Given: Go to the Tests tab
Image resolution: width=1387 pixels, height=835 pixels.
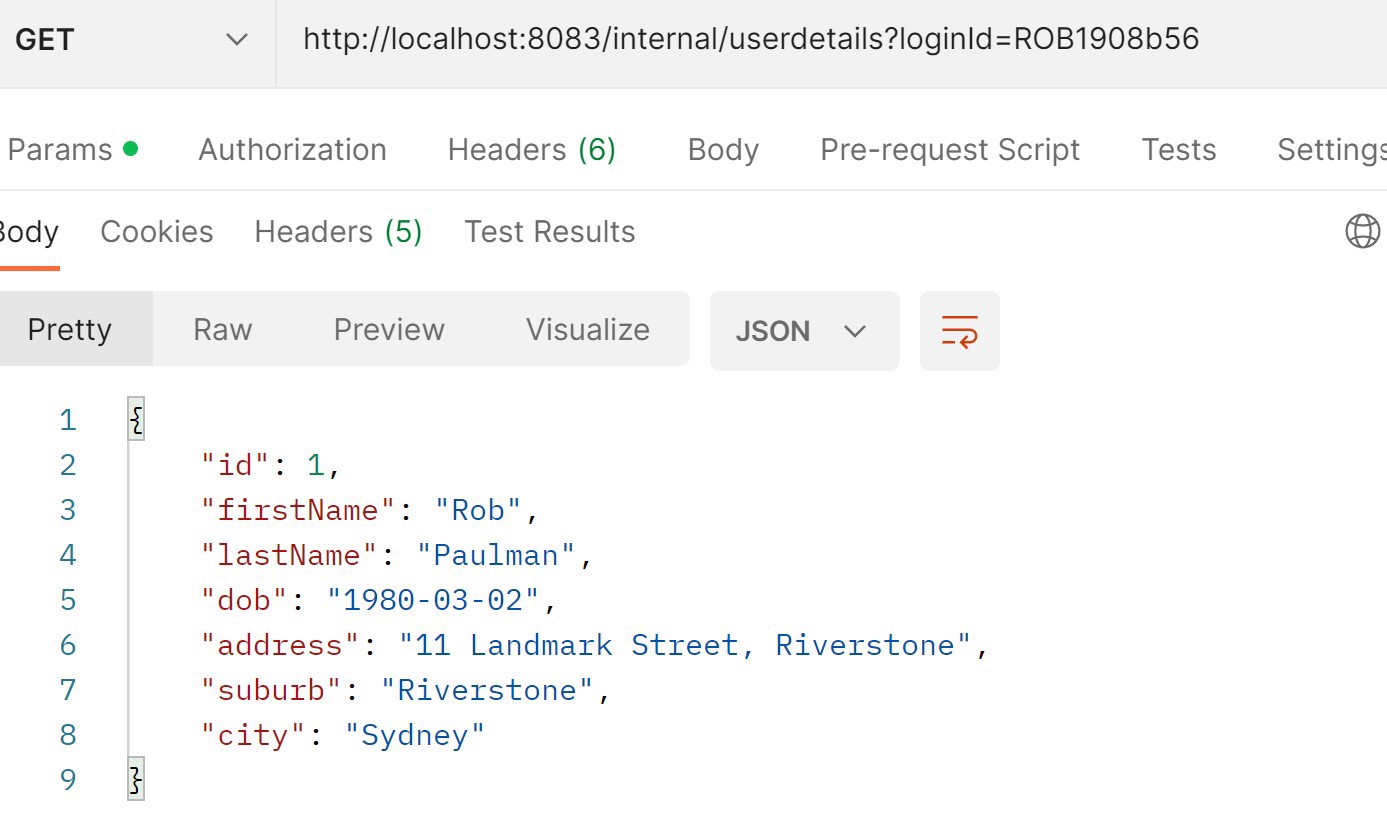Looking at the screenshot, I should pyautogui.click(x=1178, y=150).
